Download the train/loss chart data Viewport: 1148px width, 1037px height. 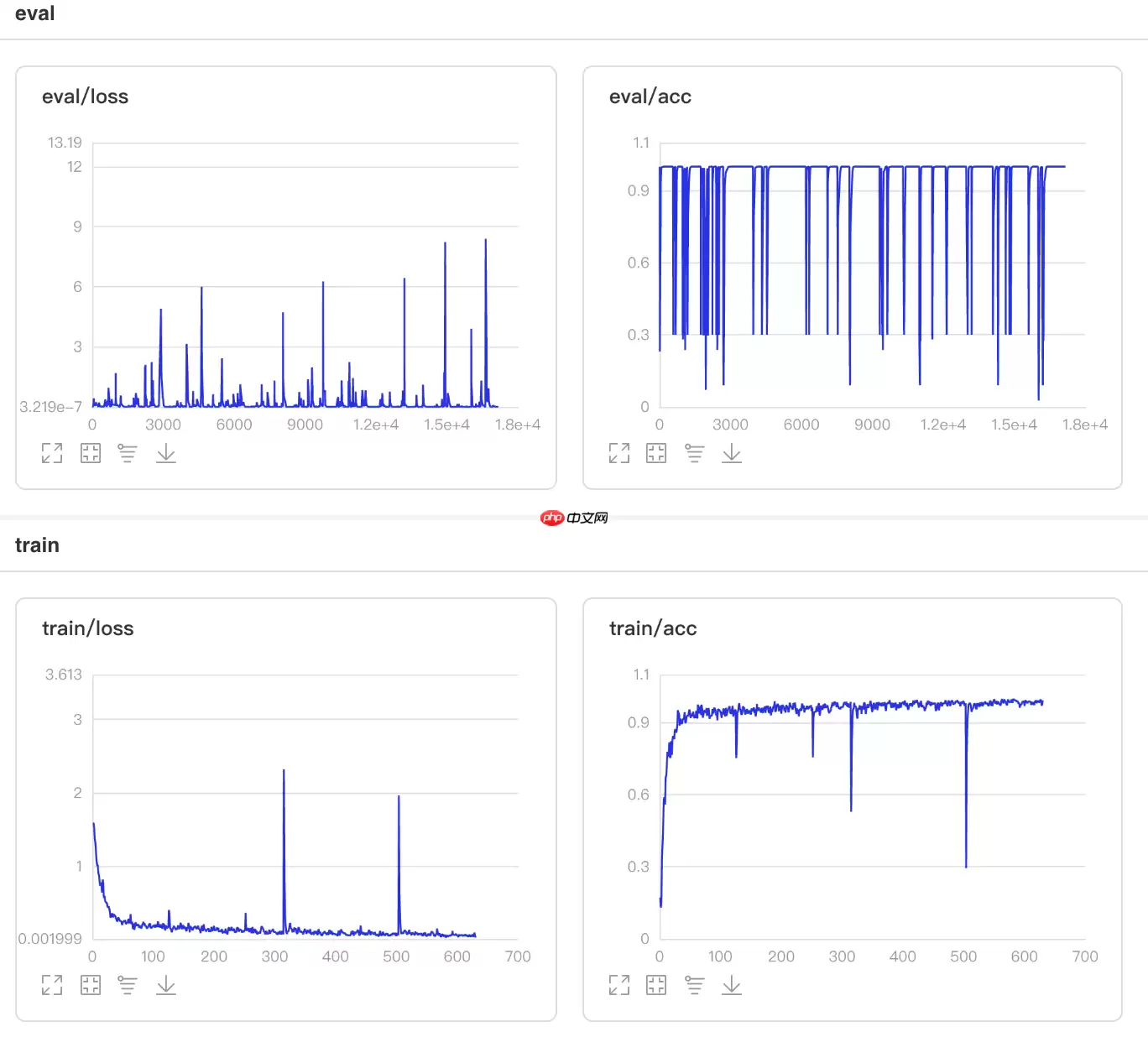[x=166, y=985]
